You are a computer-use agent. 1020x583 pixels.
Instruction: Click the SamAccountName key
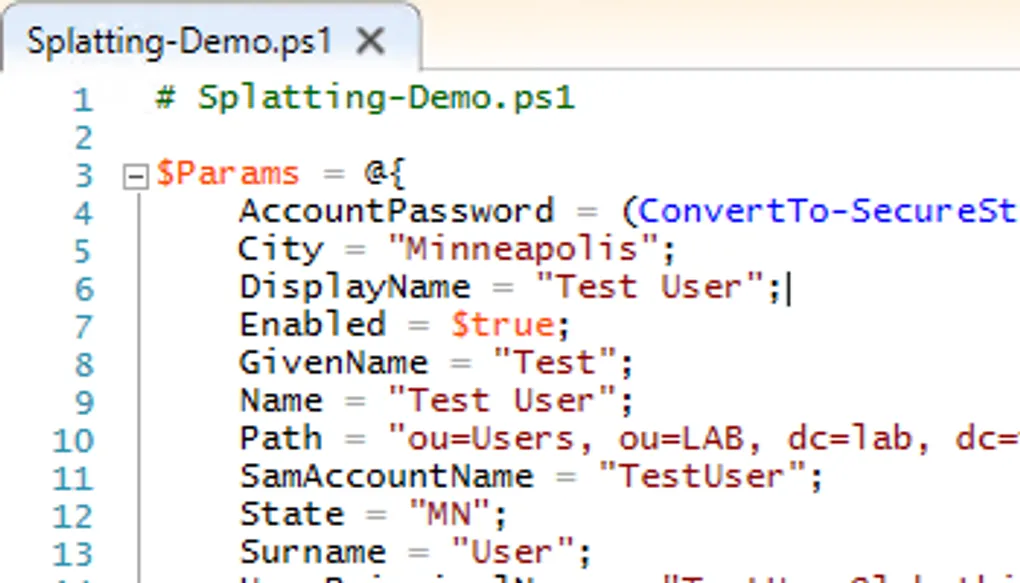point(385,476)
